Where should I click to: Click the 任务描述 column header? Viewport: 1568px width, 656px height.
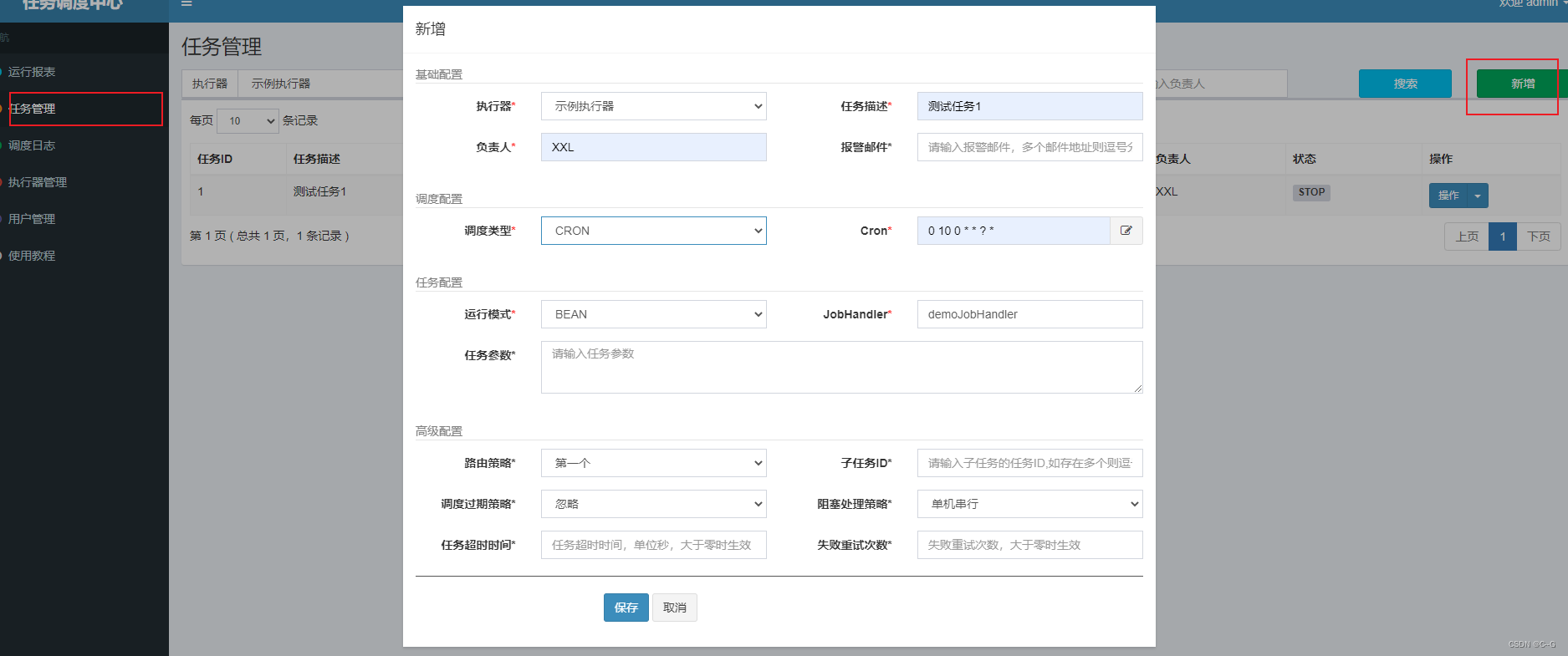pos(317,159)
